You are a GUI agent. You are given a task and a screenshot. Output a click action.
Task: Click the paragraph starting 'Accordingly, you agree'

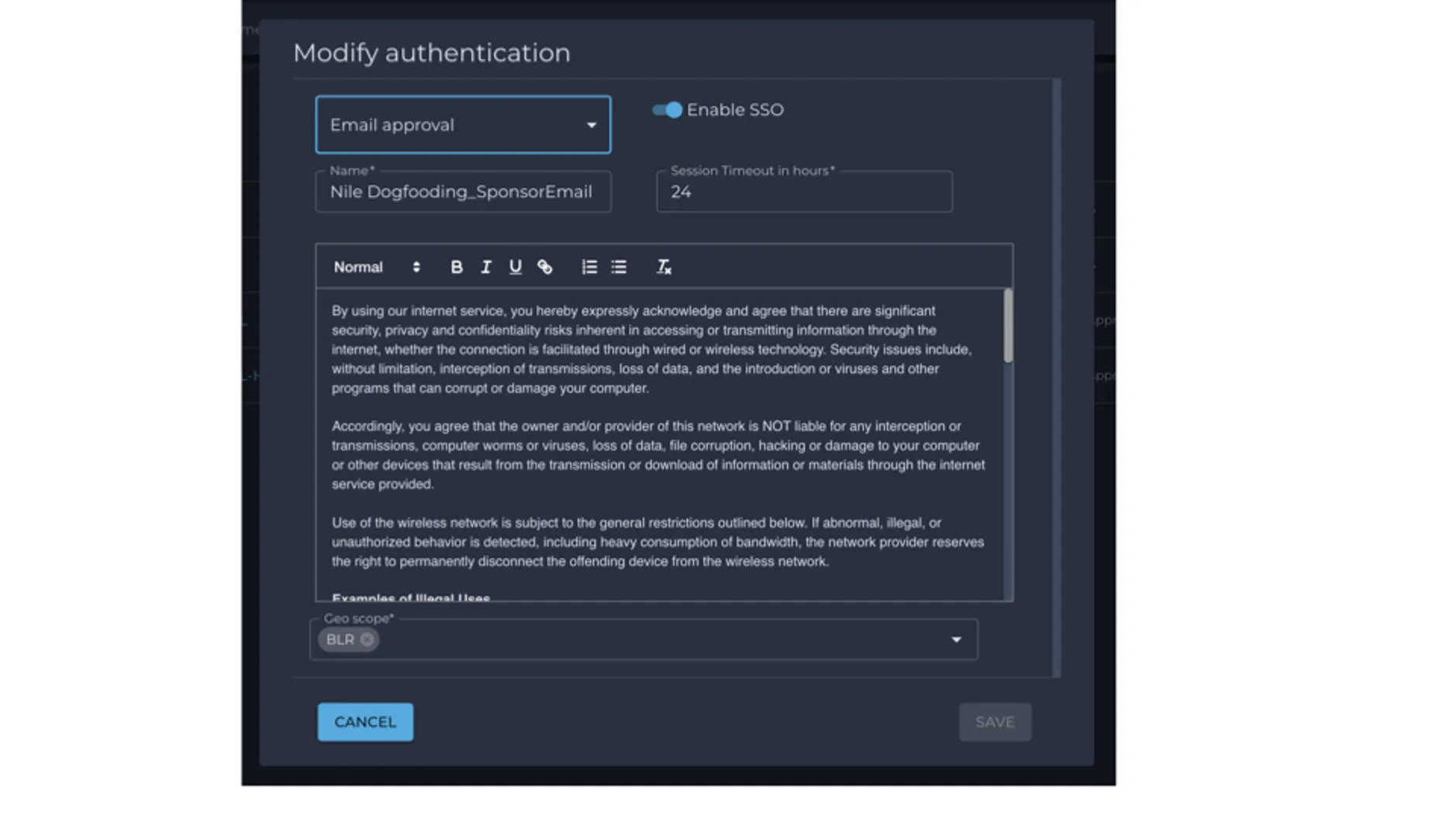[x=658, y=455]
